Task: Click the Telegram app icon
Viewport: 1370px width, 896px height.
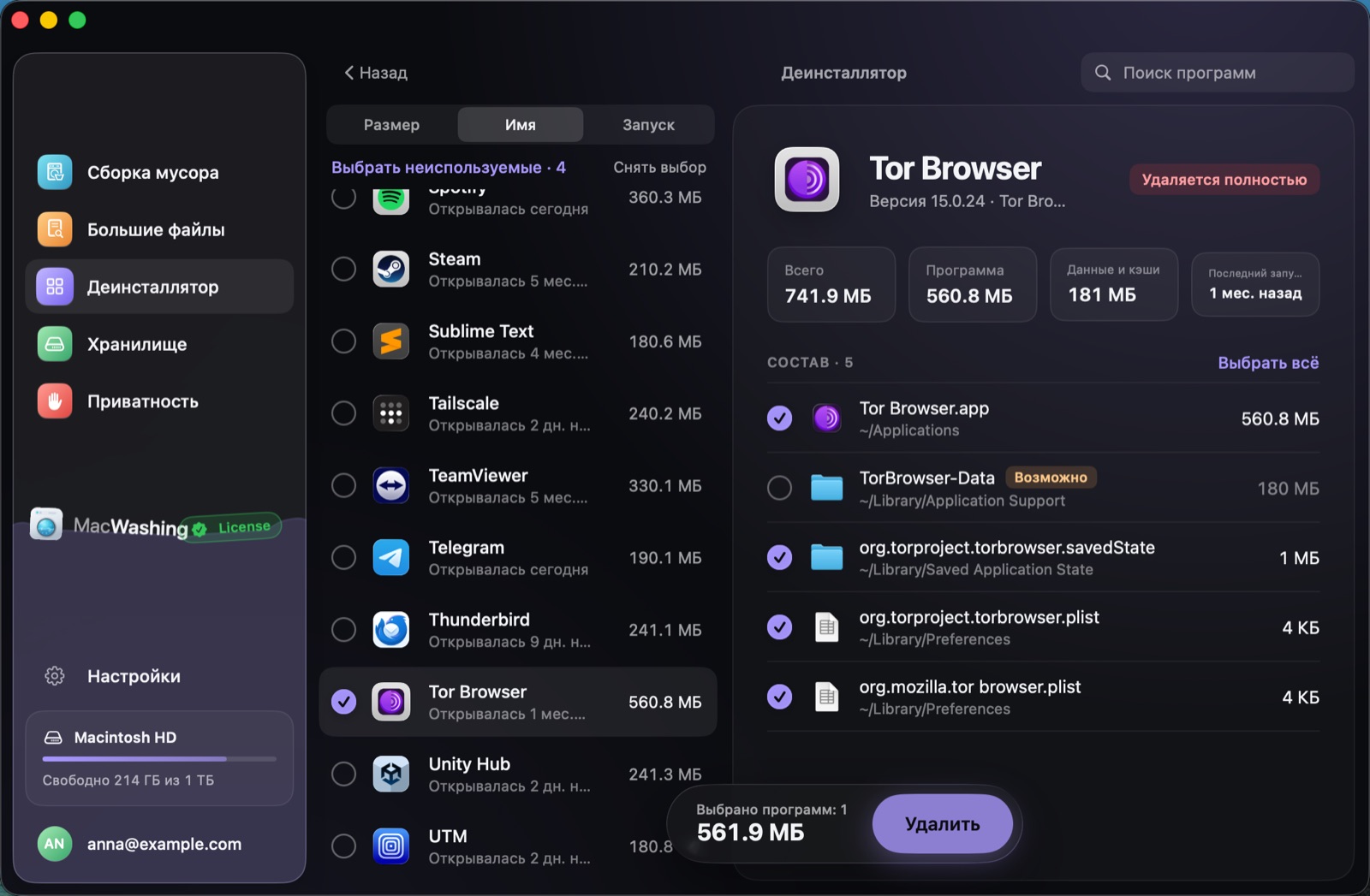Action: click(x=391, y=558)
